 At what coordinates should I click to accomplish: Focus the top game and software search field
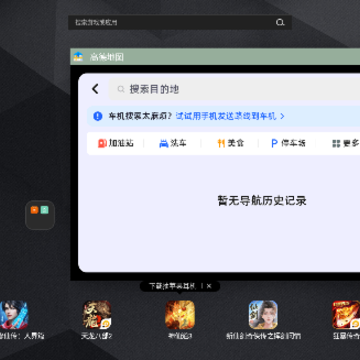180,22
